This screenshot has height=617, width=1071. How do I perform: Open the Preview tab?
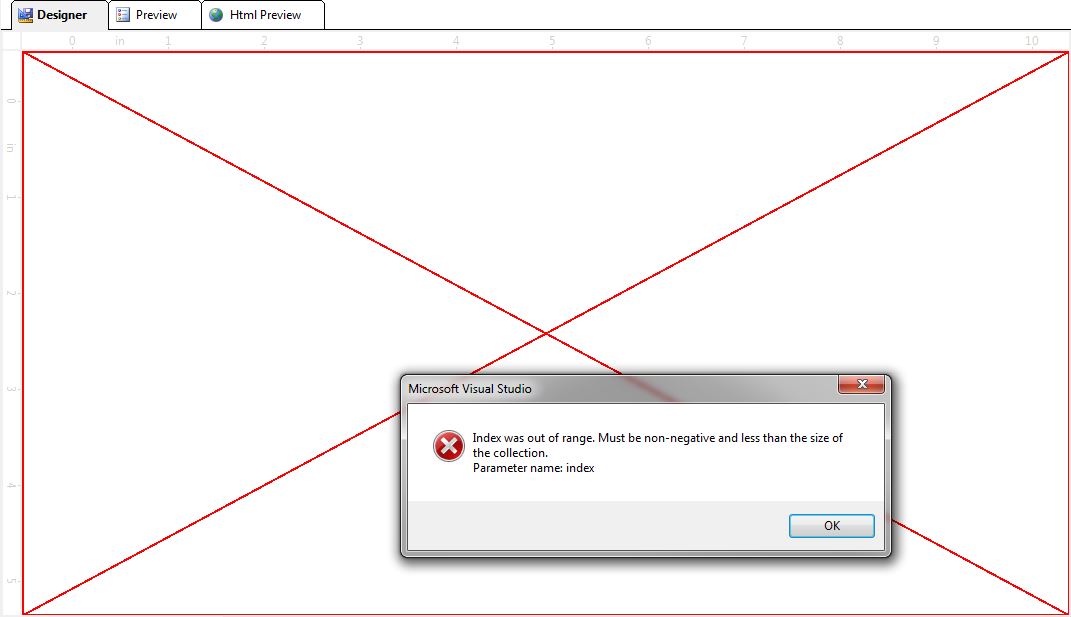coord(154,15)
